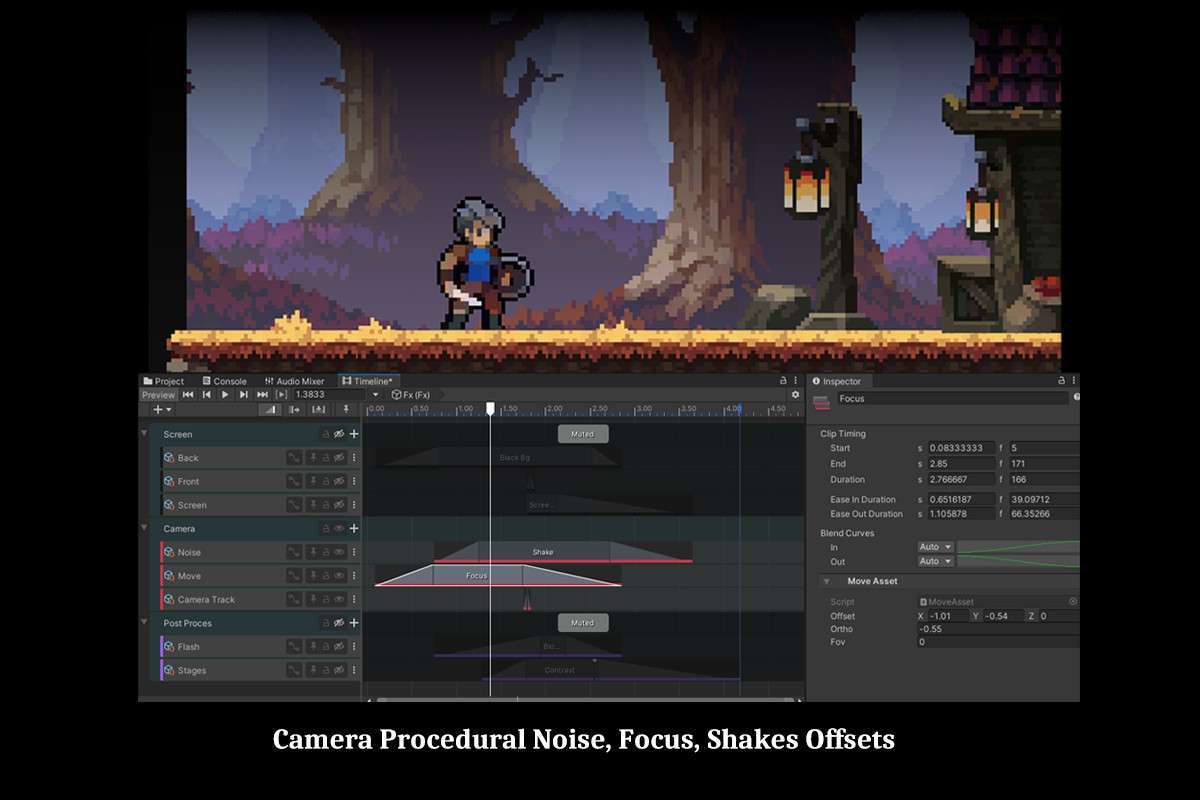Image resolution: width=1200 pixels, height=800 pixels.
Task: Collapse the Move Asset section
Action: [x=827, y=581]
